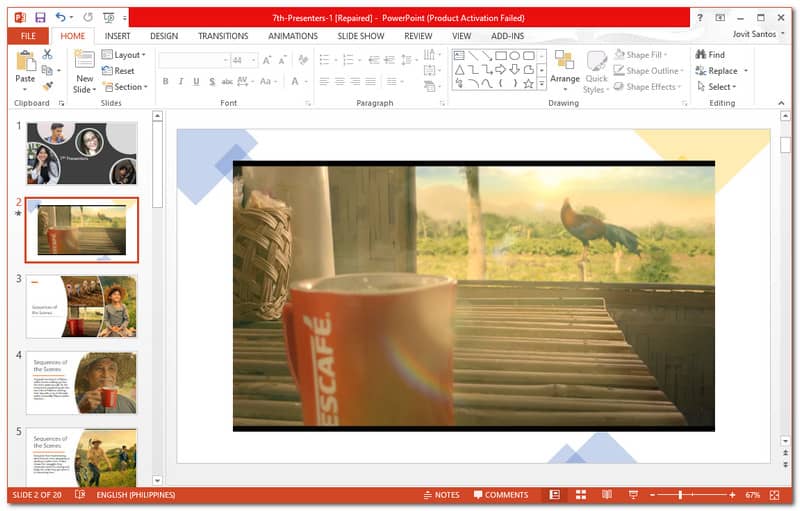Select the rectangle shape in gallery

(501, 56)
